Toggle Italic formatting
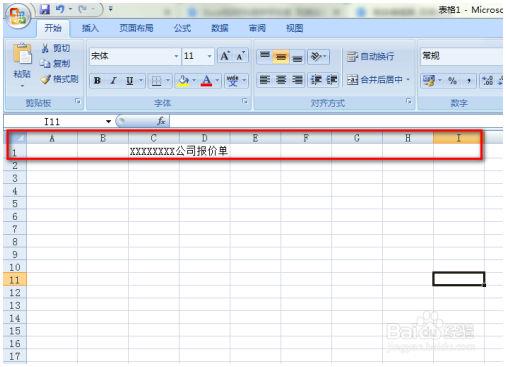Viewport: 506px width, 367px height. [x=114, y=81]
